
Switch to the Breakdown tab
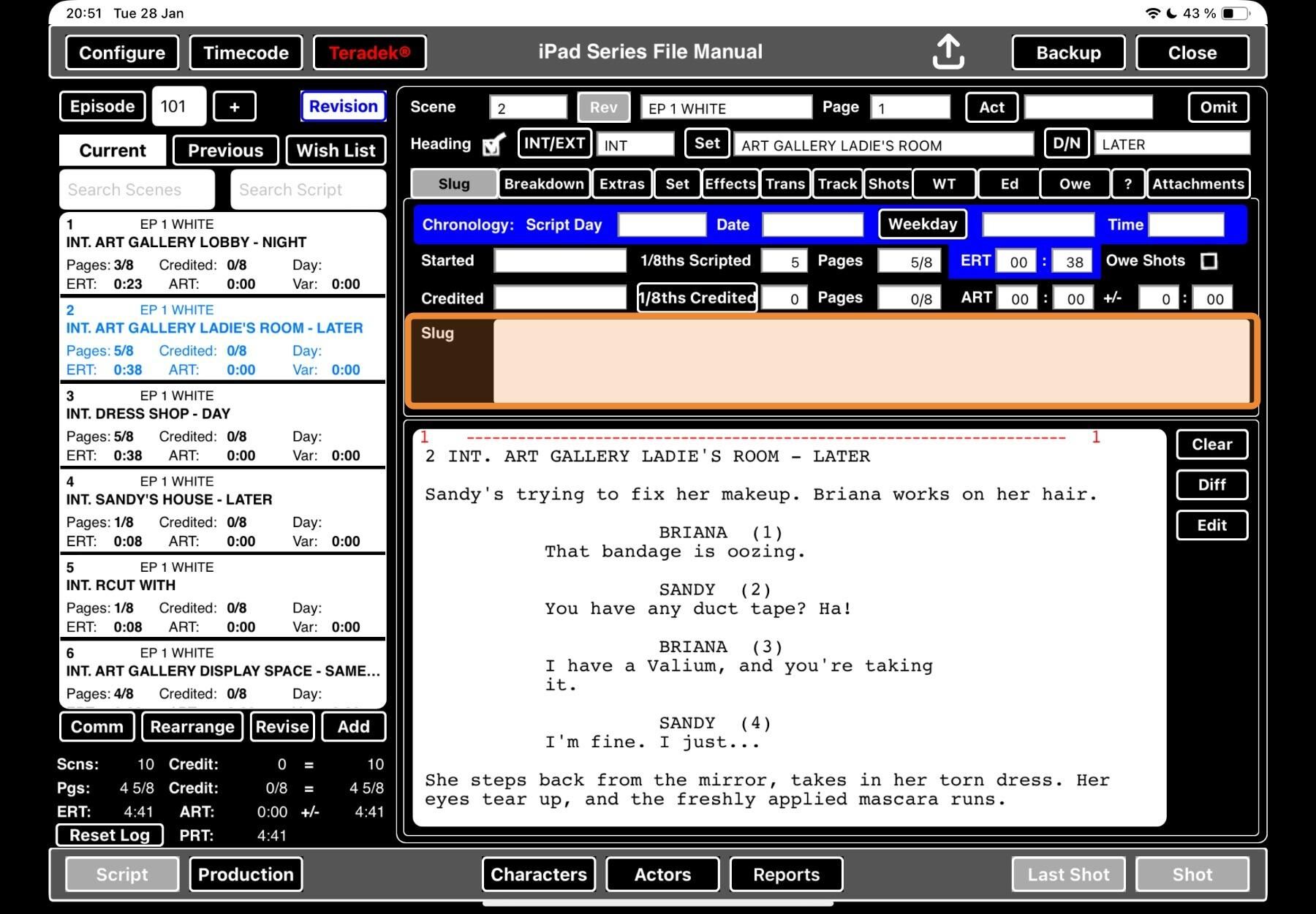pyautogui.click(x=544, y=184)
